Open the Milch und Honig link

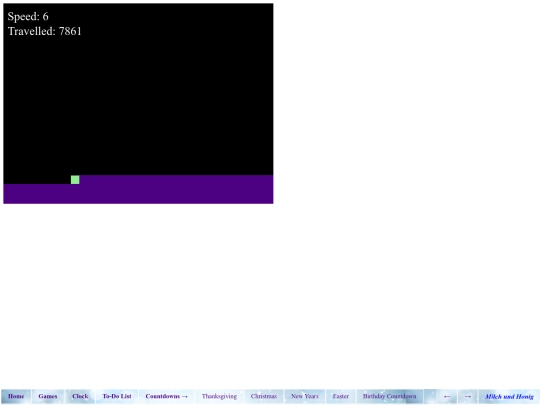[x=509, y=396]
